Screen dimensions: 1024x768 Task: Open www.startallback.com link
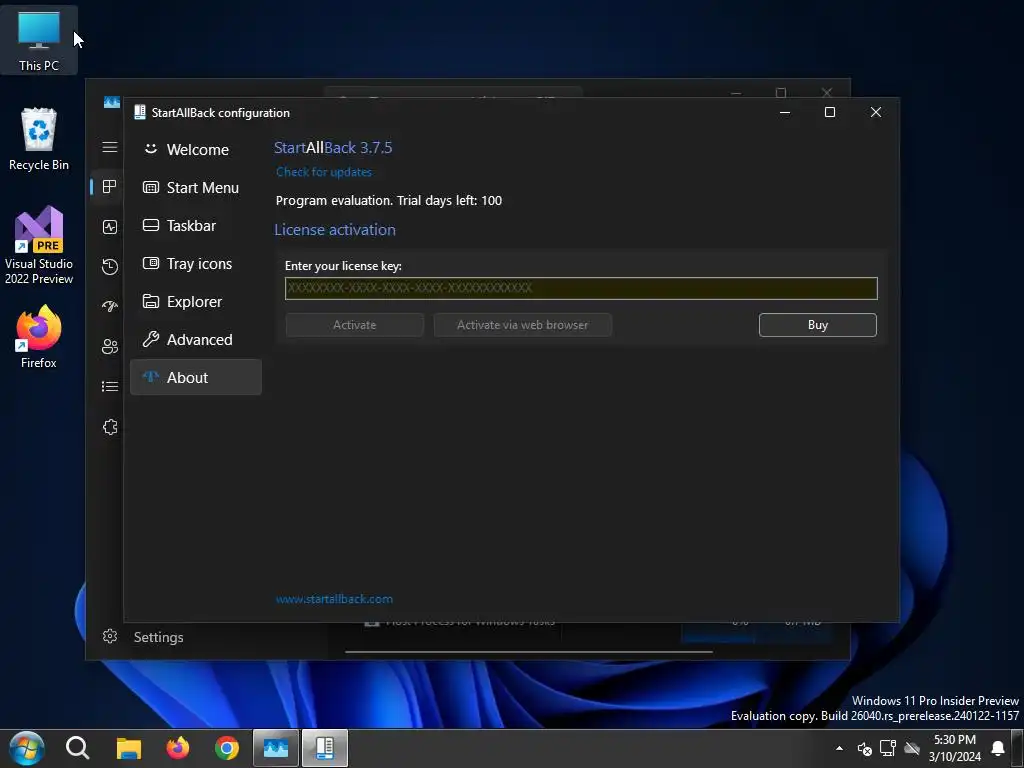(334, 599)
